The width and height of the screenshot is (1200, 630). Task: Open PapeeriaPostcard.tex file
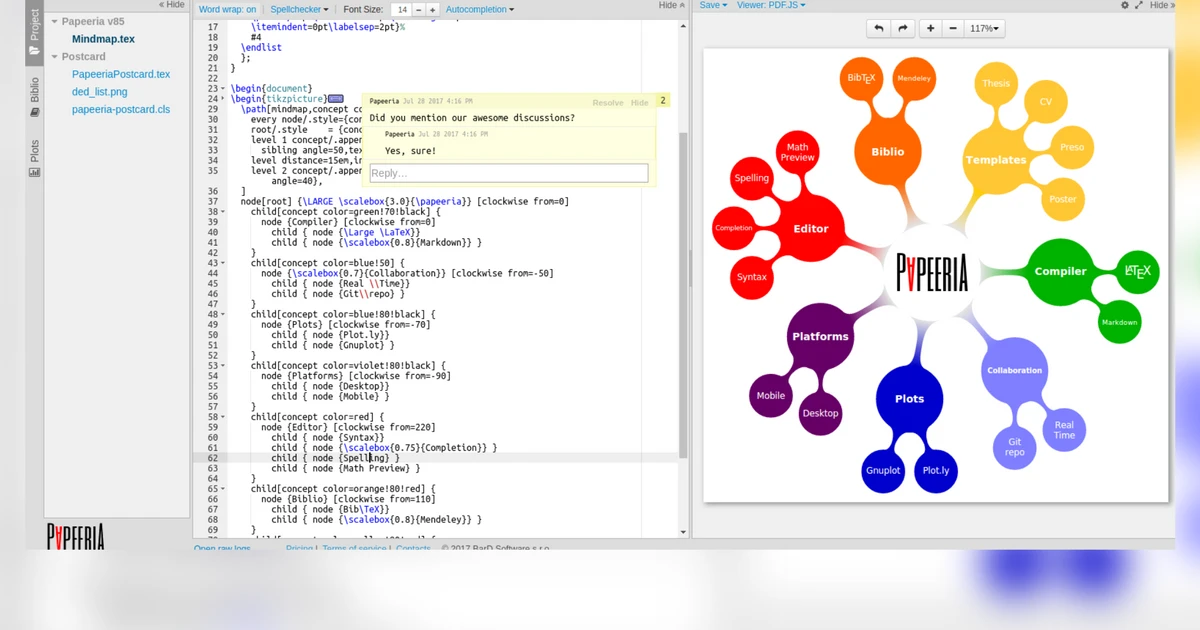(121, 74)
